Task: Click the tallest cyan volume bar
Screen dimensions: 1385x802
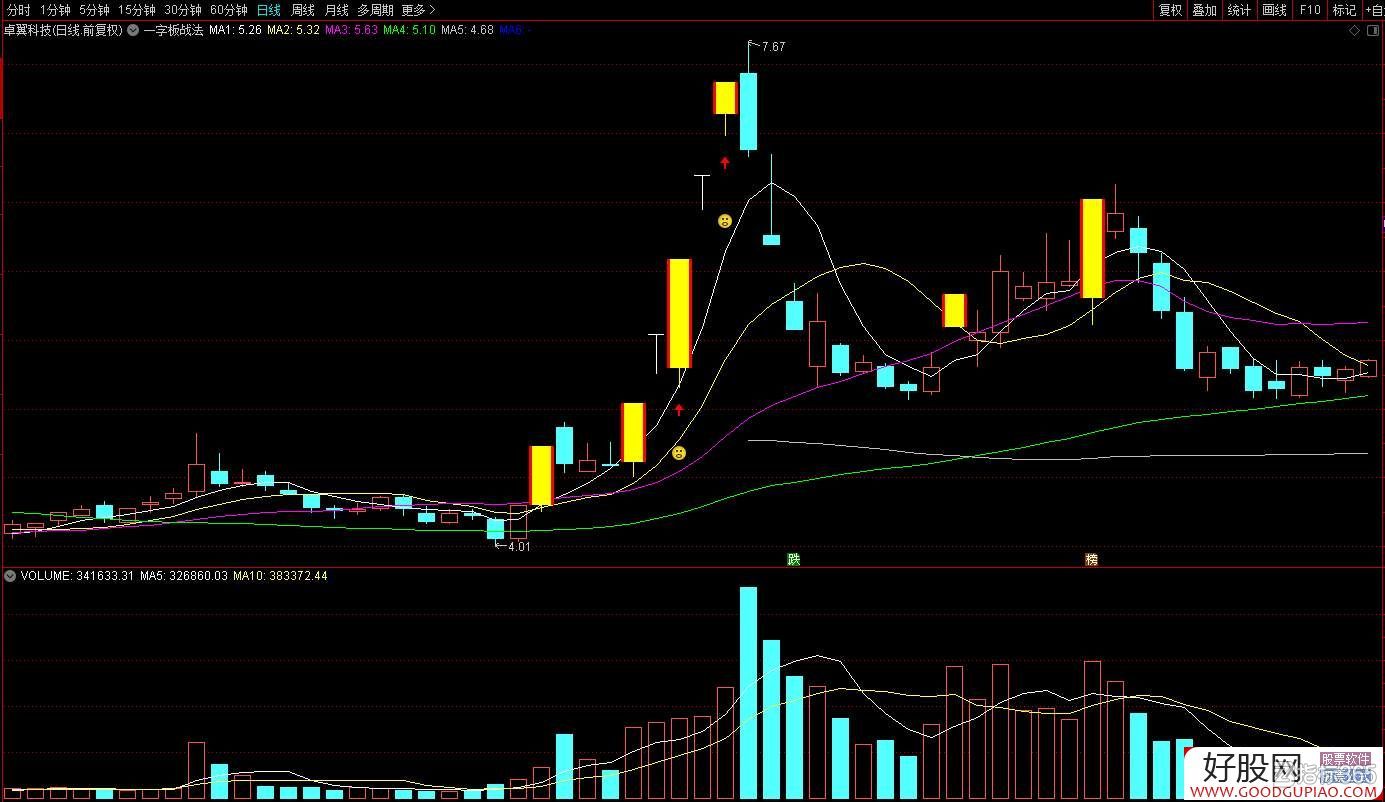Action: pos(748,693)
